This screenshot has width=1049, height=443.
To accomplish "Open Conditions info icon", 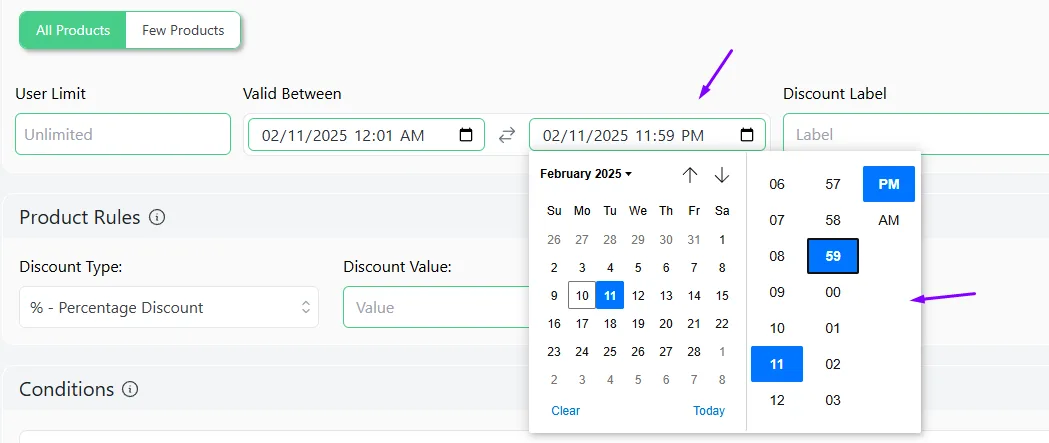I will point(130,389).
